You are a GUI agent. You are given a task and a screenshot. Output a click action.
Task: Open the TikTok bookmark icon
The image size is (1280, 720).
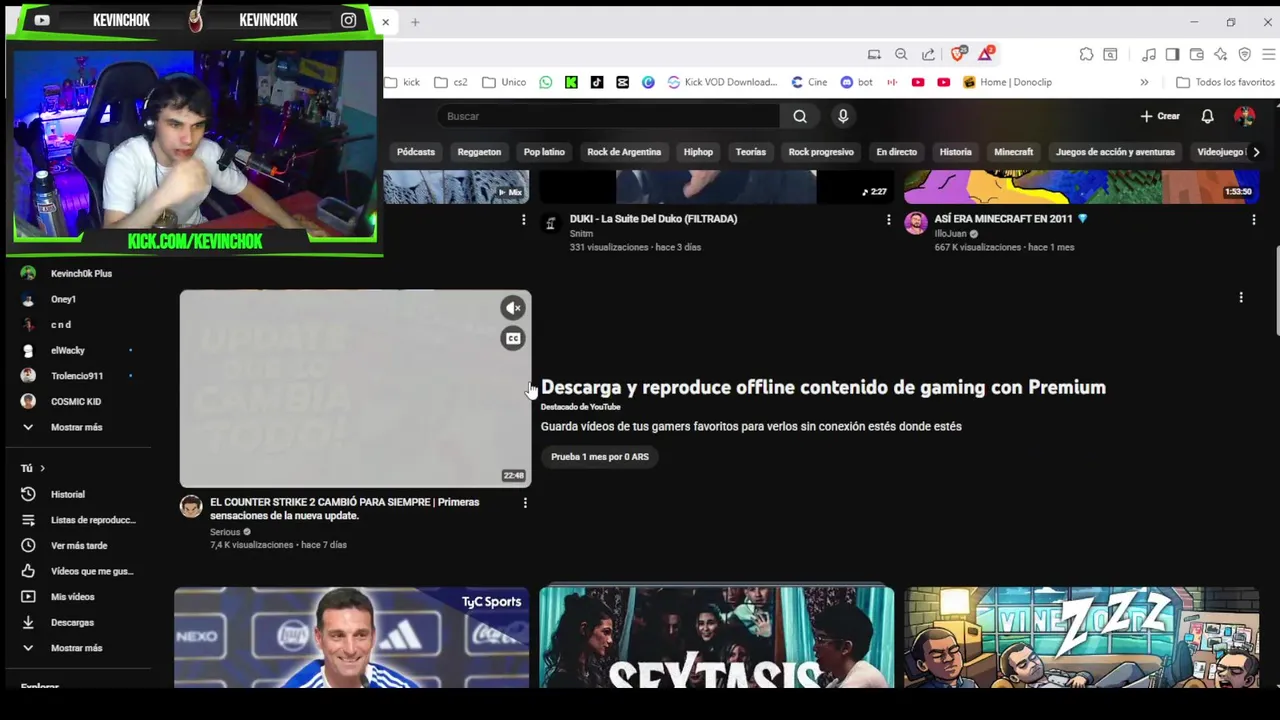tap(597, 82)
